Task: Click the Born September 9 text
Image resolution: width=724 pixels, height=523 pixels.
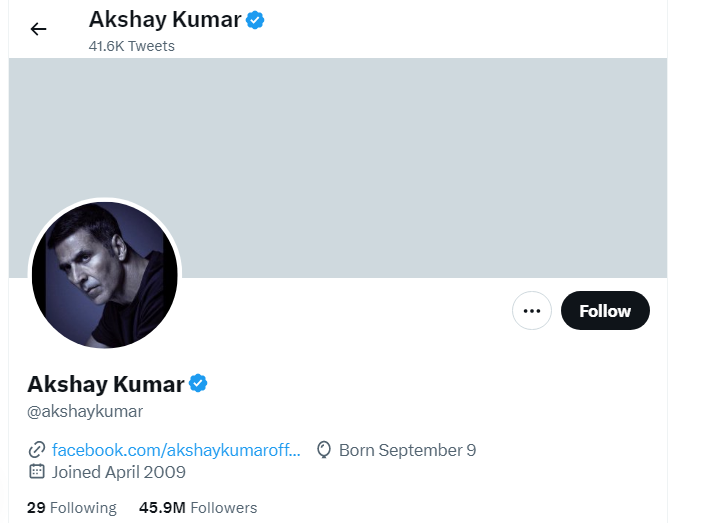Action: (x=407, y=450)
